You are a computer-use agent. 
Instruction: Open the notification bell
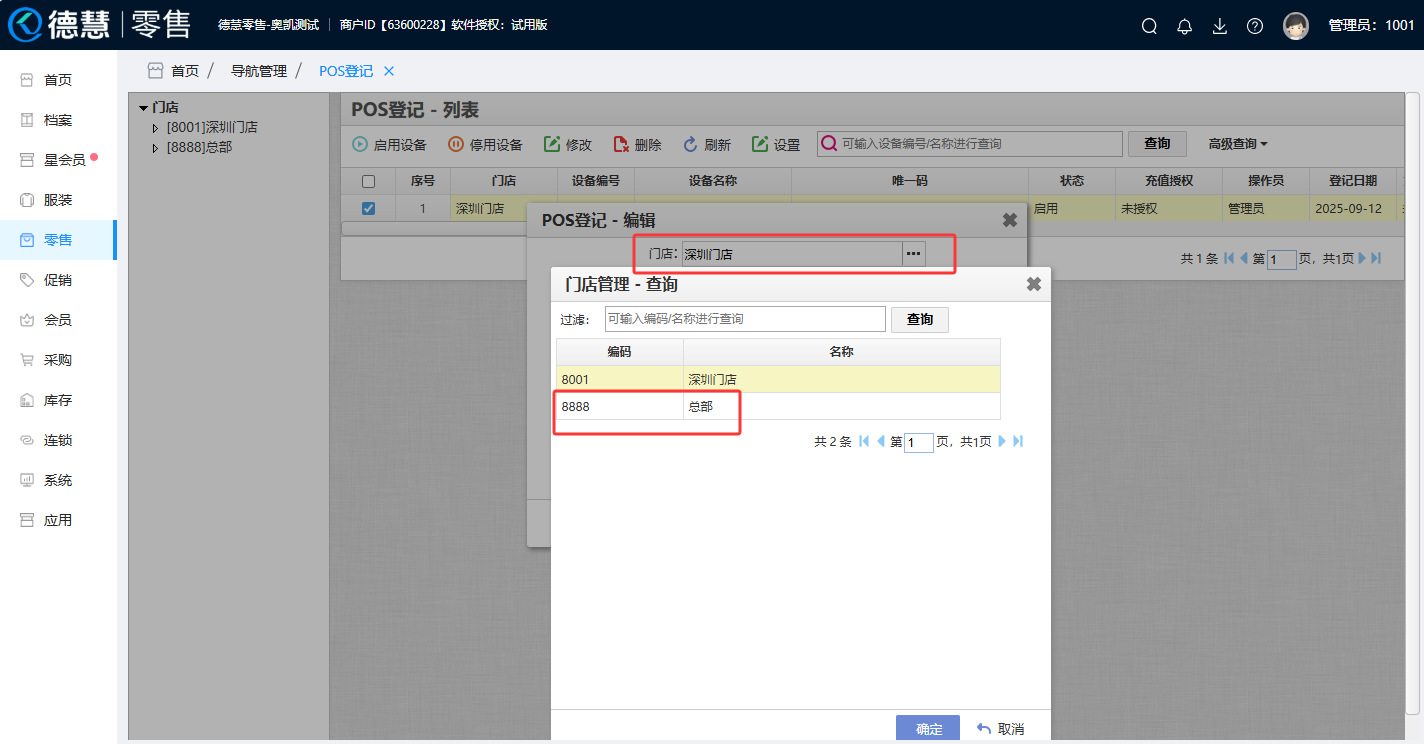click(x=1185, y=26)
